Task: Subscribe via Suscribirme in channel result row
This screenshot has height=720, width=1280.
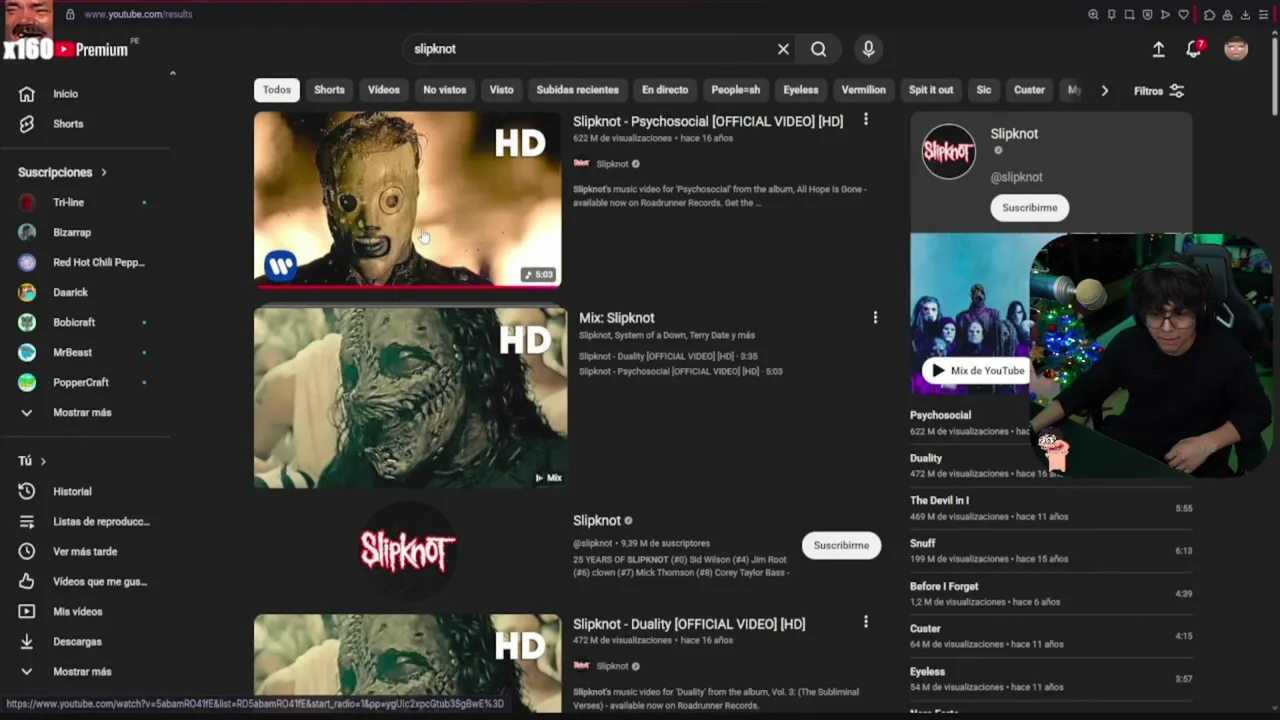Action: [841, 545]
